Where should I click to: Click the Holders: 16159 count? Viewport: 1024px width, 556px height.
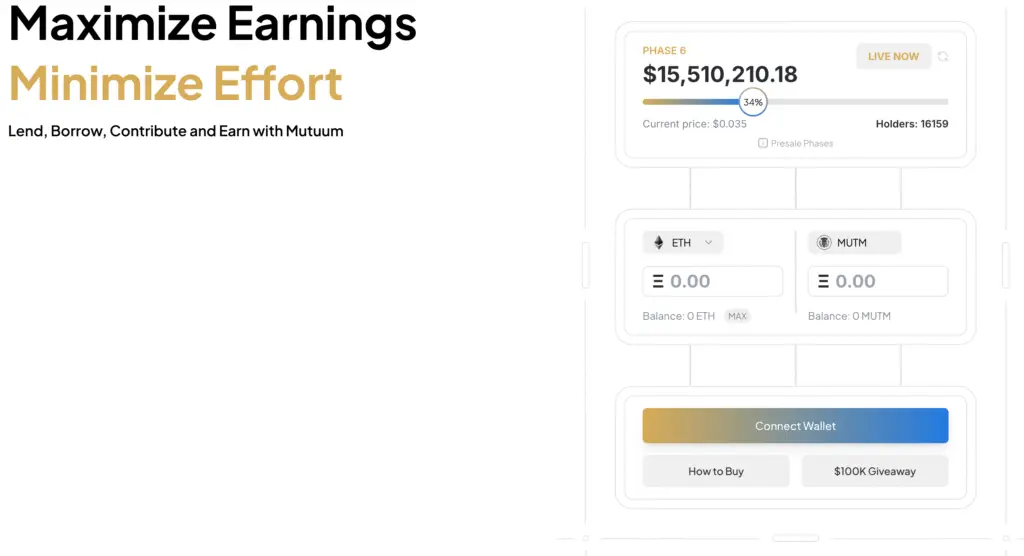point(912,124)
